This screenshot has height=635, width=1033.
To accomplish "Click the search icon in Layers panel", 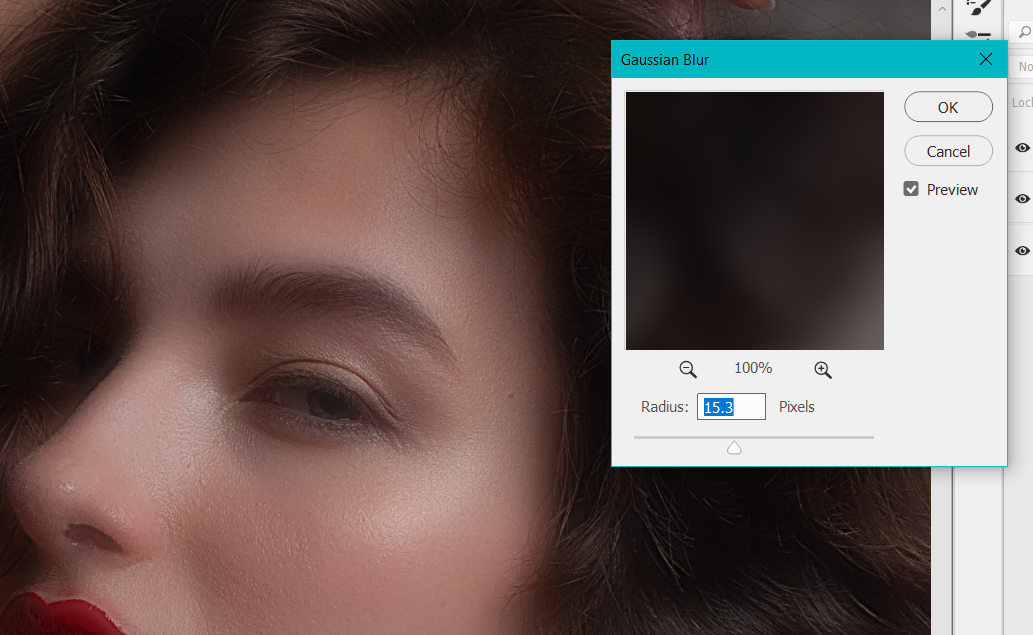I will click(1024, 32).
